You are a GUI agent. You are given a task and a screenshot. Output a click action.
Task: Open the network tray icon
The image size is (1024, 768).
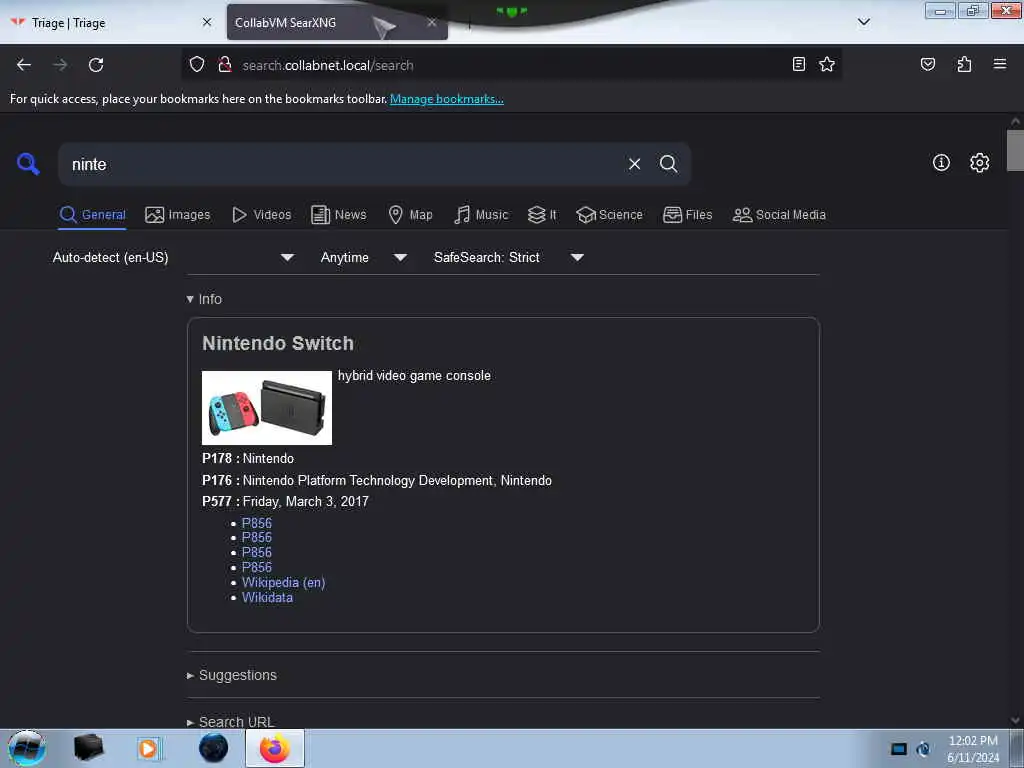(x=923, y=749)
